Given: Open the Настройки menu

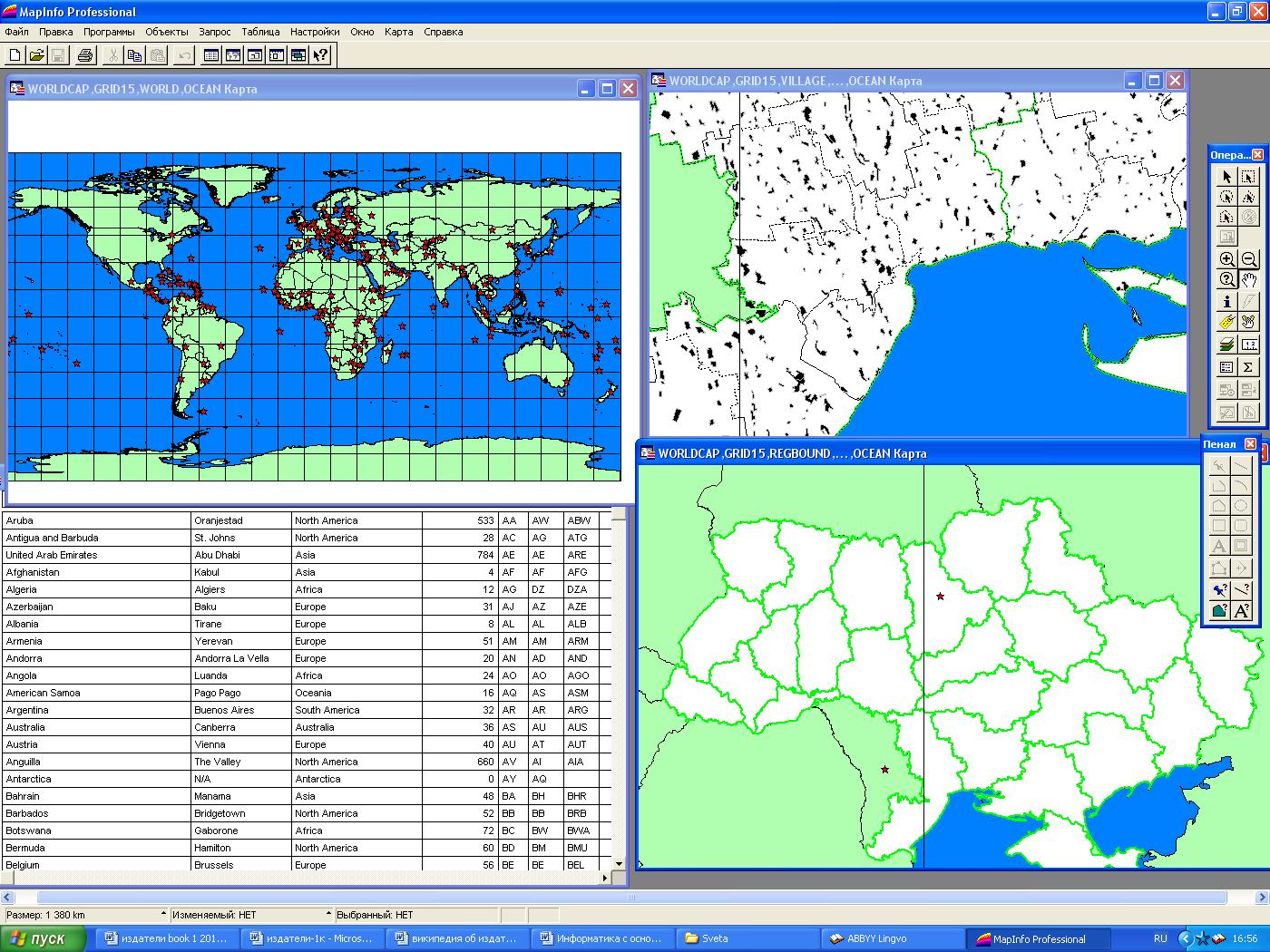Looking at the screenshot, I should [315, 32].
